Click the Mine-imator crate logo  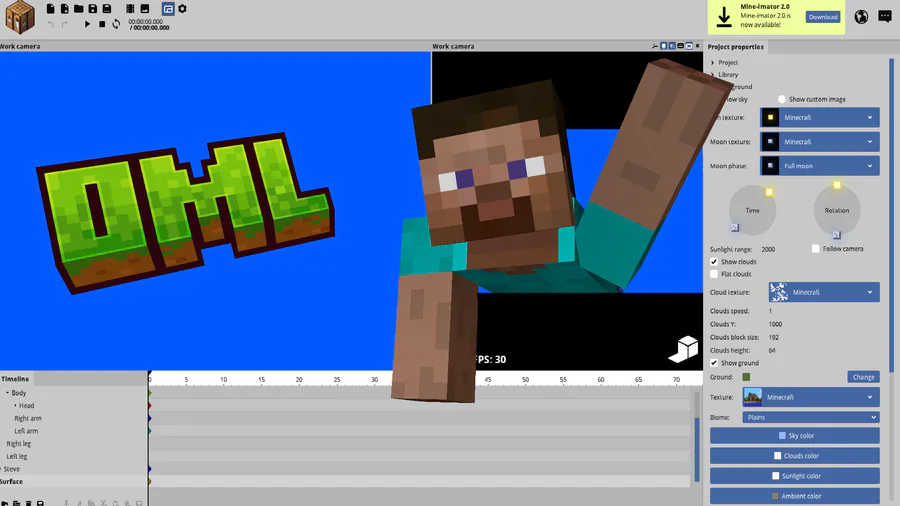coord(20,17)
